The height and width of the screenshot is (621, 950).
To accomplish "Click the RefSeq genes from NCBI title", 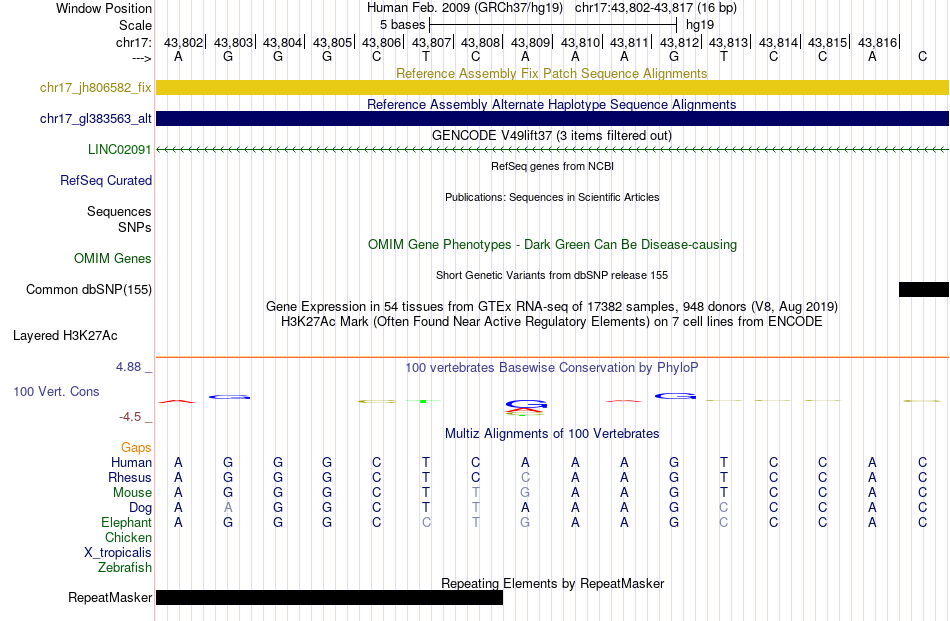I will pyautogui.click(x=553, y=166).
